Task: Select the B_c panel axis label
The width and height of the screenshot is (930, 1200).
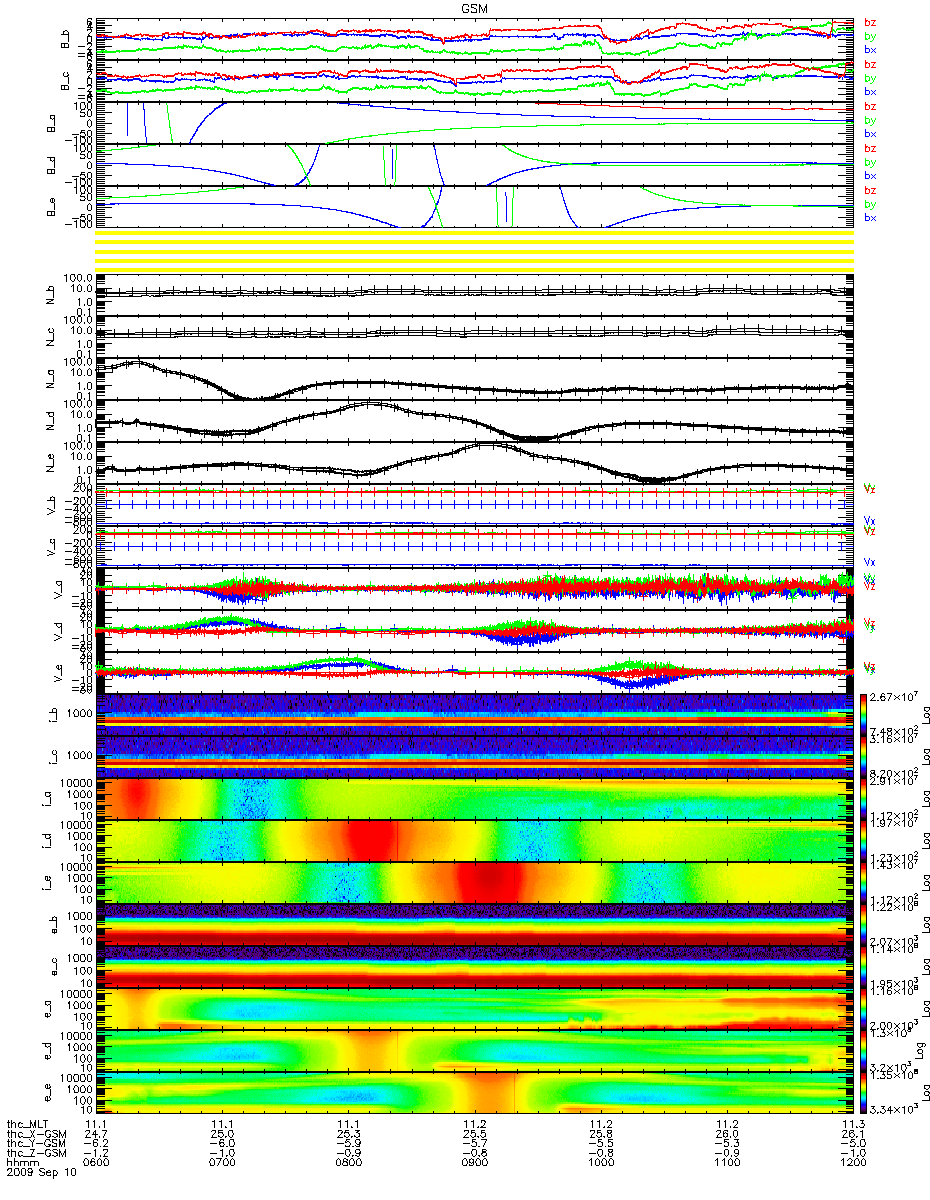Action: point(65,79)
